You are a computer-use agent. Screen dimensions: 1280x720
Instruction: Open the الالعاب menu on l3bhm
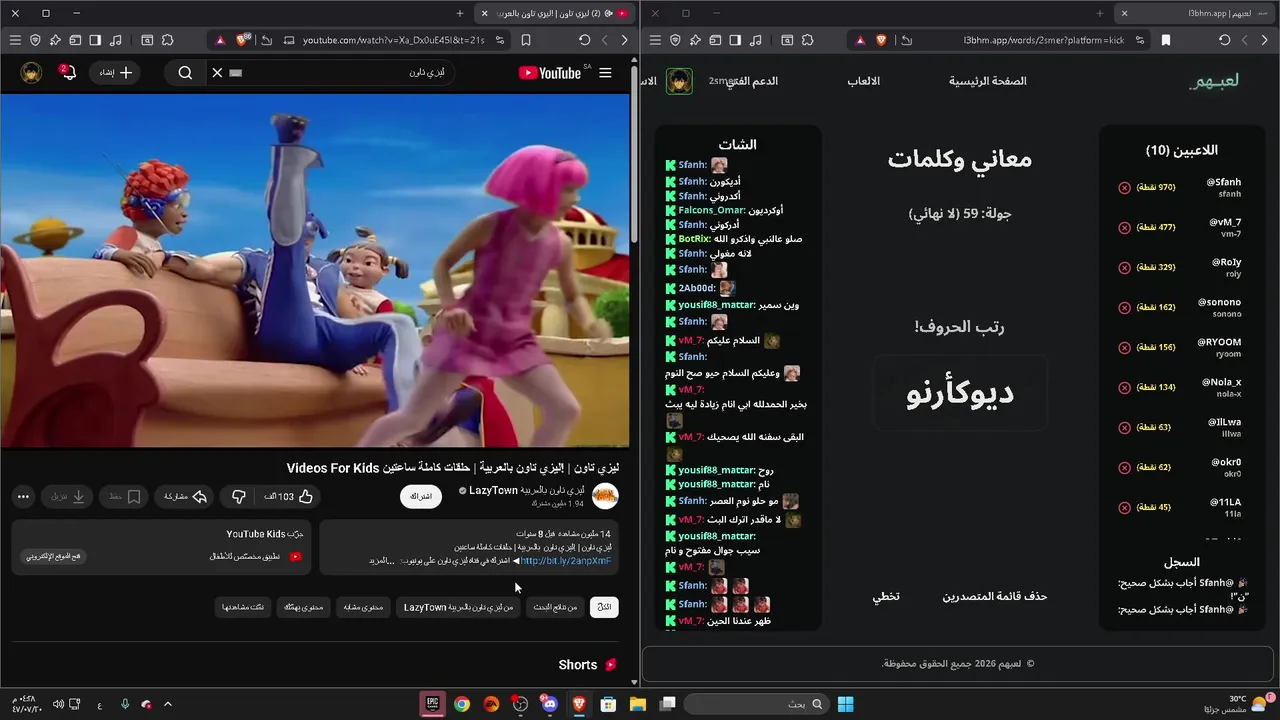864,81
